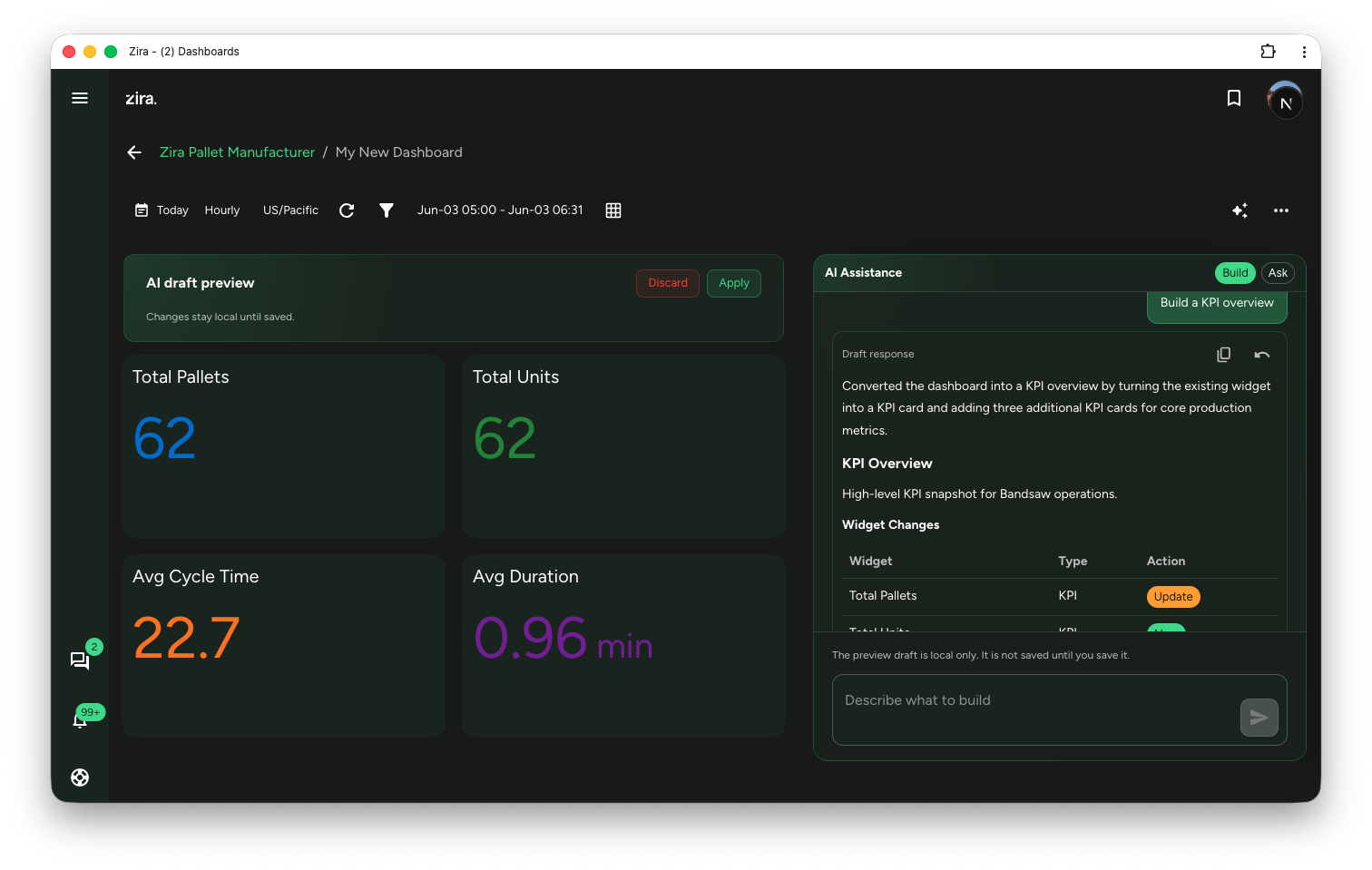The width and height of the screenshot is (1372, 870).
Task: Open the browser three-dot menu
Action: coord(1304,52)
